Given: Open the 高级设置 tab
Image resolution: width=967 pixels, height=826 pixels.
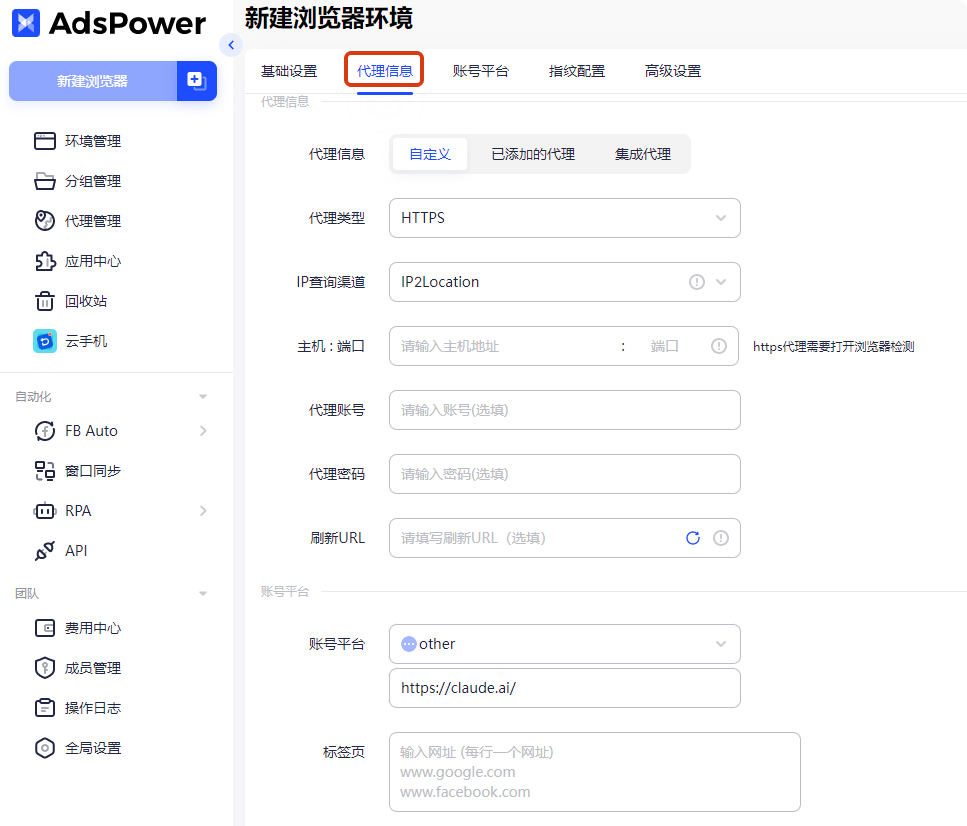Looking at the screenshot, I should (673, 71).
